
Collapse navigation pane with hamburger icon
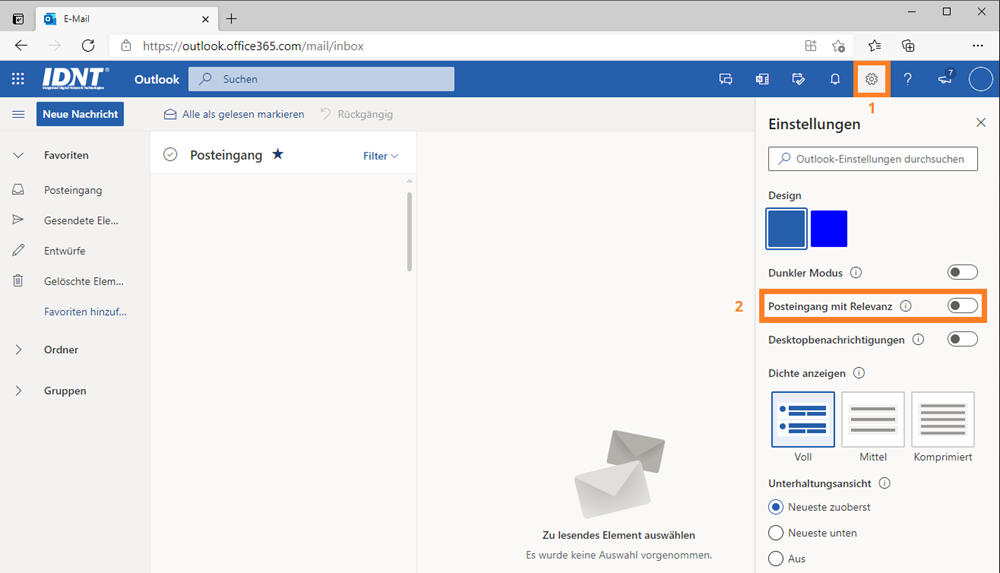tap(18, 114)
